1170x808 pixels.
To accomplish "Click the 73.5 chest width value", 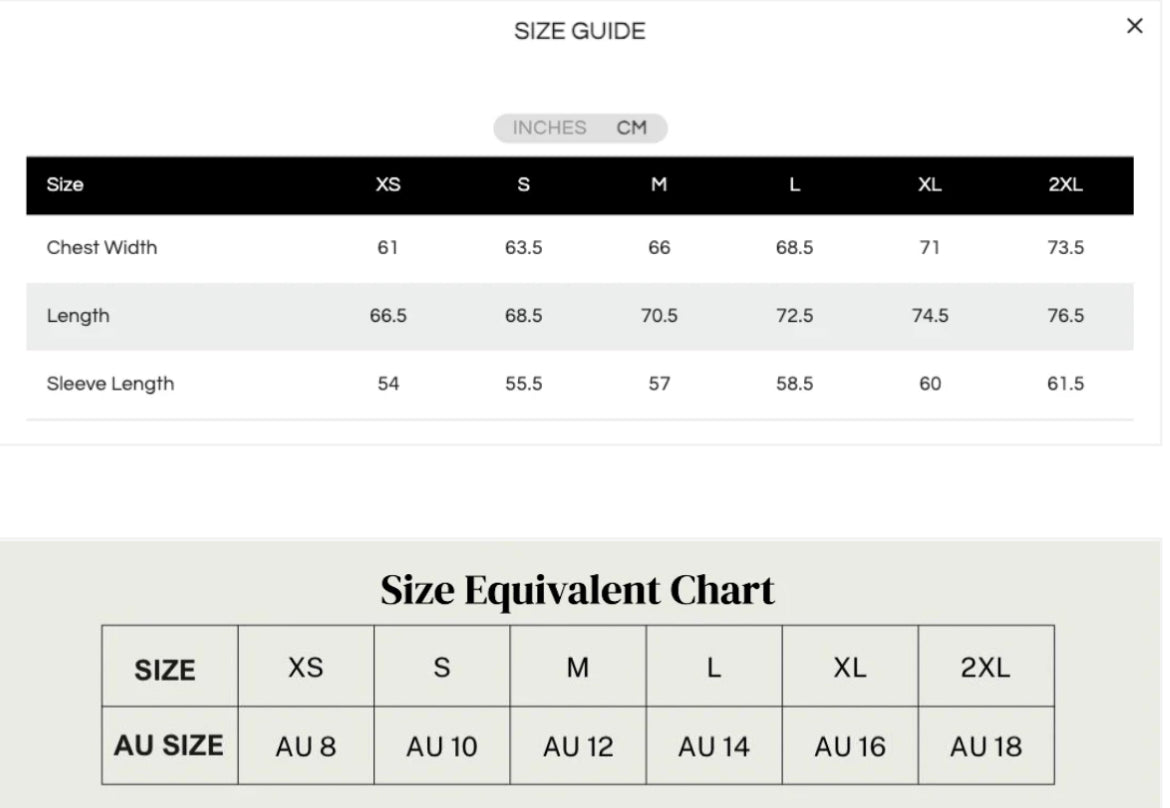I will click(1065, 248).
